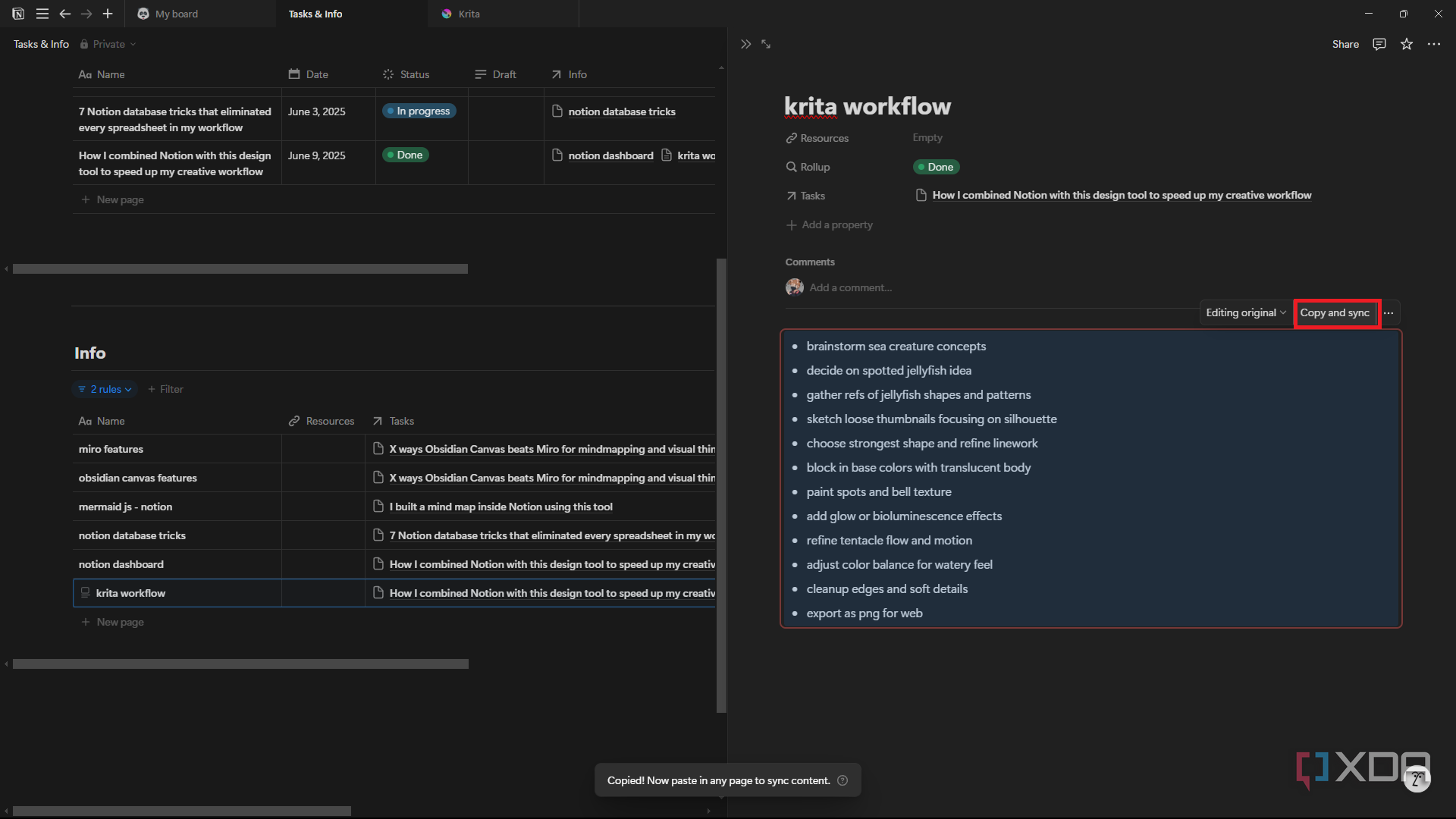Go forward with the right arrow
Viewport: 1456px width, 819px height.
[x=86, y=14]
